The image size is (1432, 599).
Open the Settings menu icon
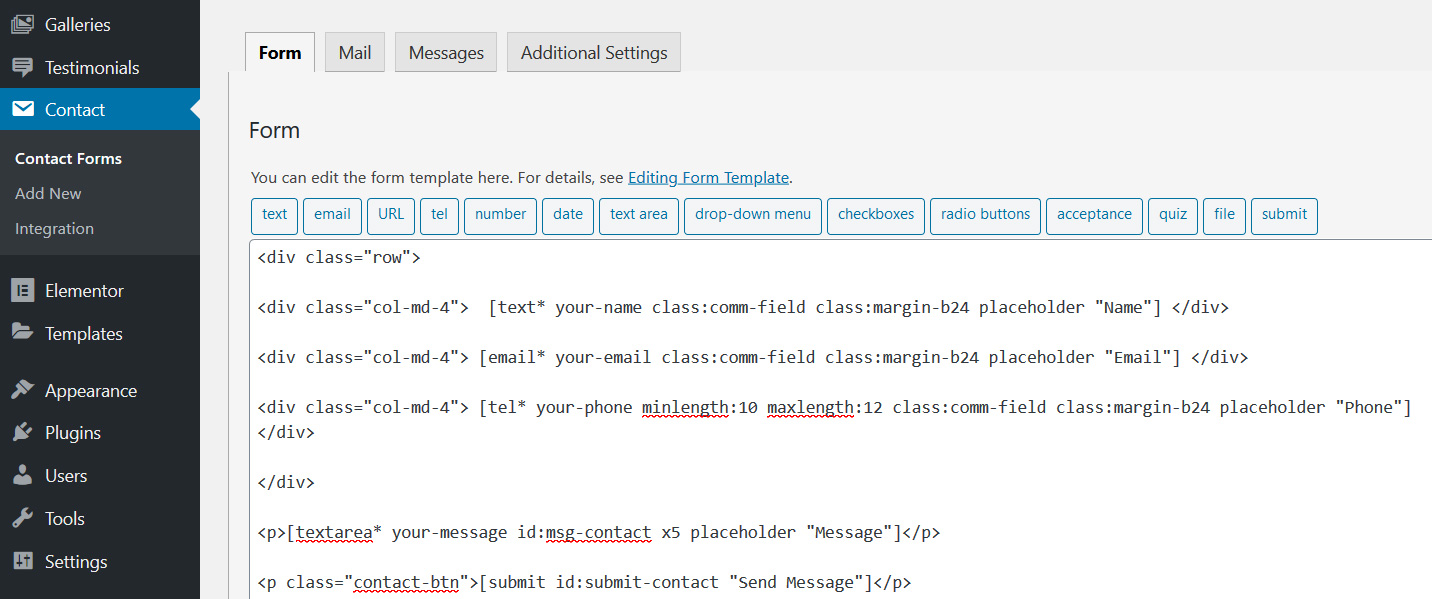click(22, 561)
